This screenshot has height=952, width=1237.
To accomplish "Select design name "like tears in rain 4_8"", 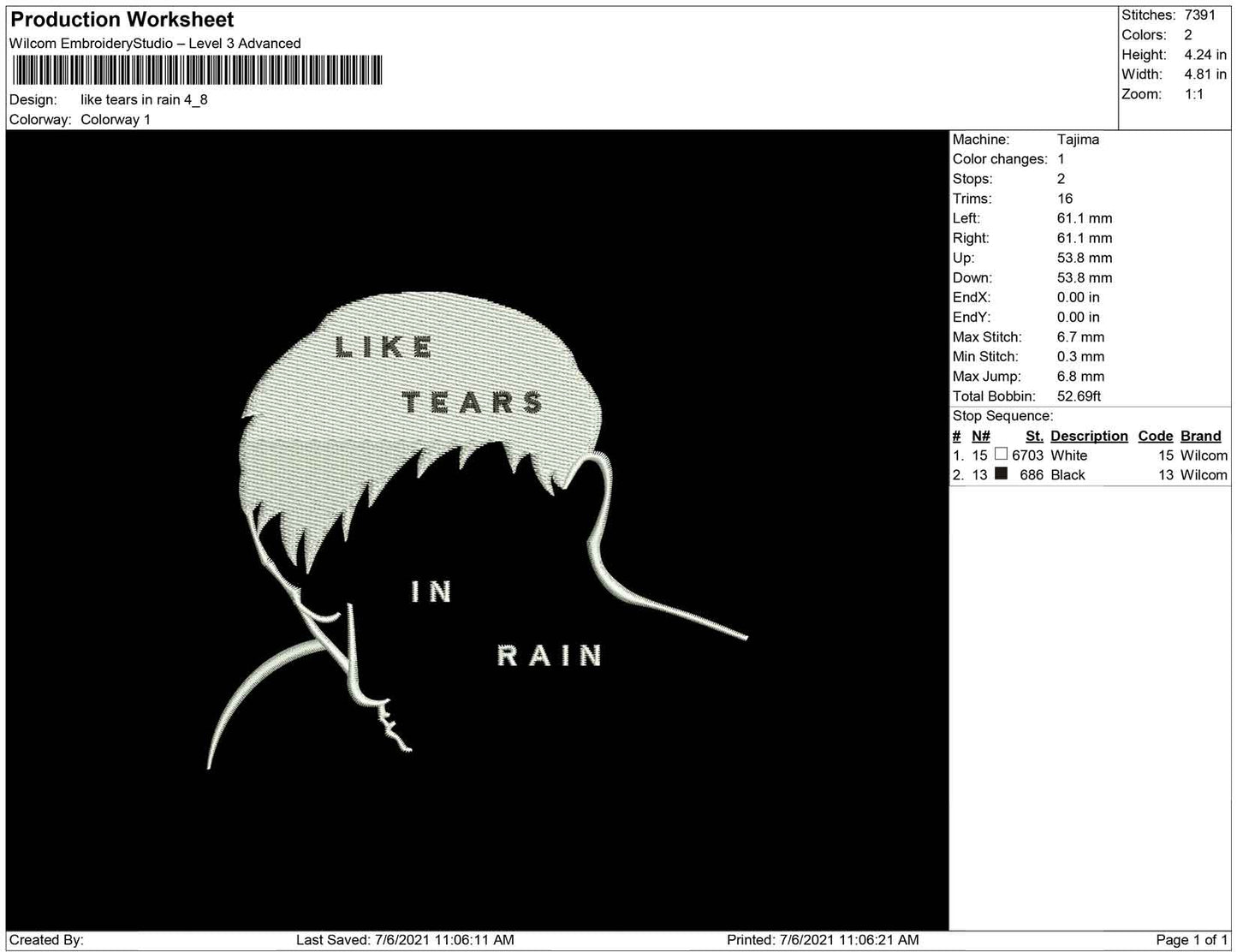I will point(144,99).
